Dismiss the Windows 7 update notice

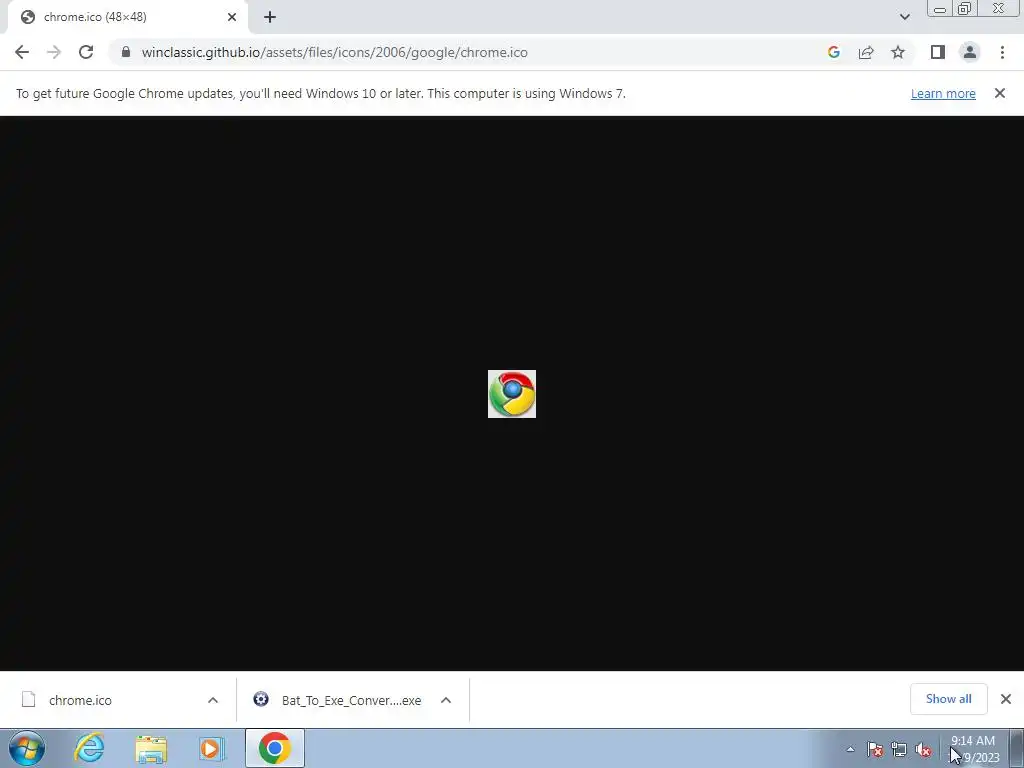pyautogui.click(x=999, y=93)
